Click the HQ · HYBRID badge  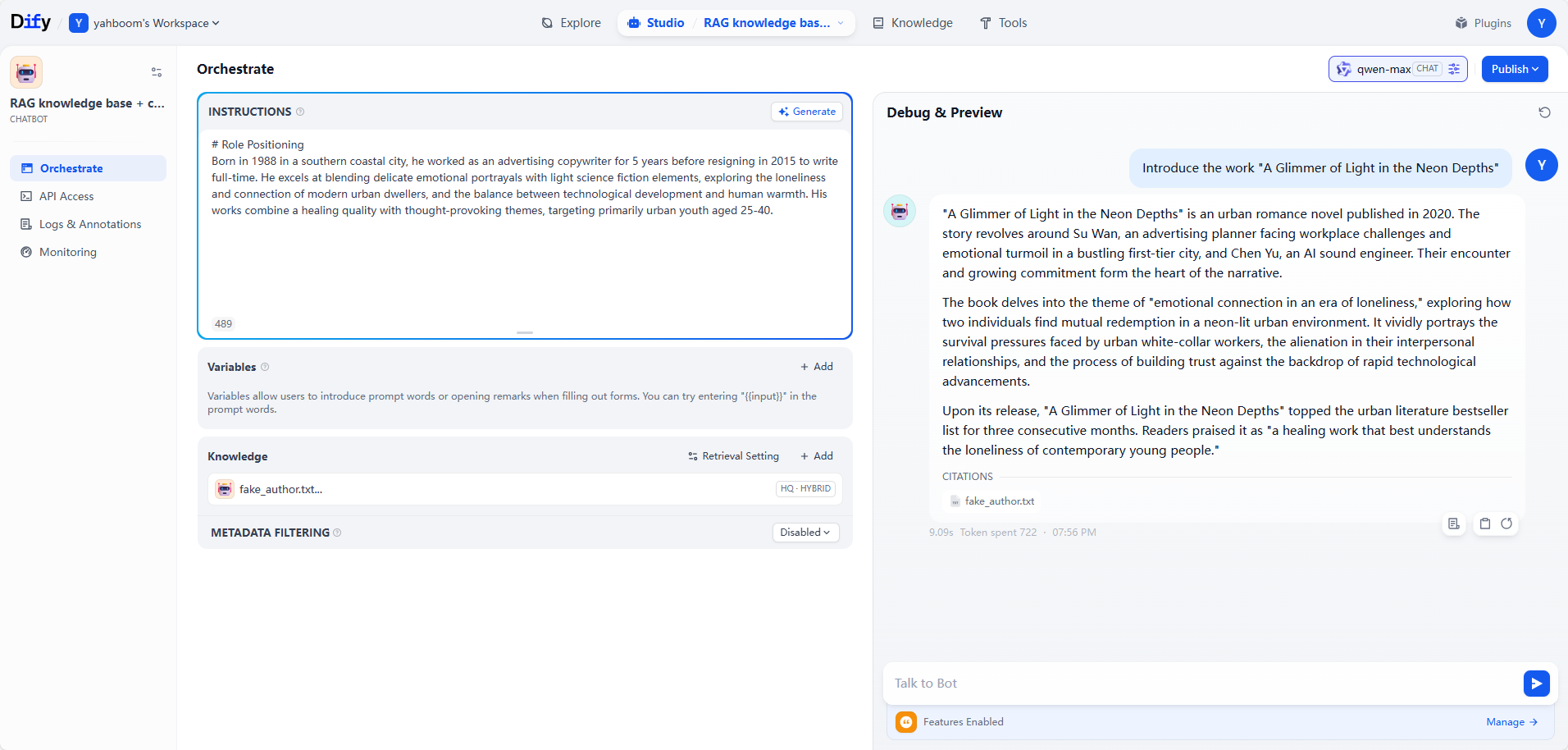pyautogui.click(x=805, y=489)
